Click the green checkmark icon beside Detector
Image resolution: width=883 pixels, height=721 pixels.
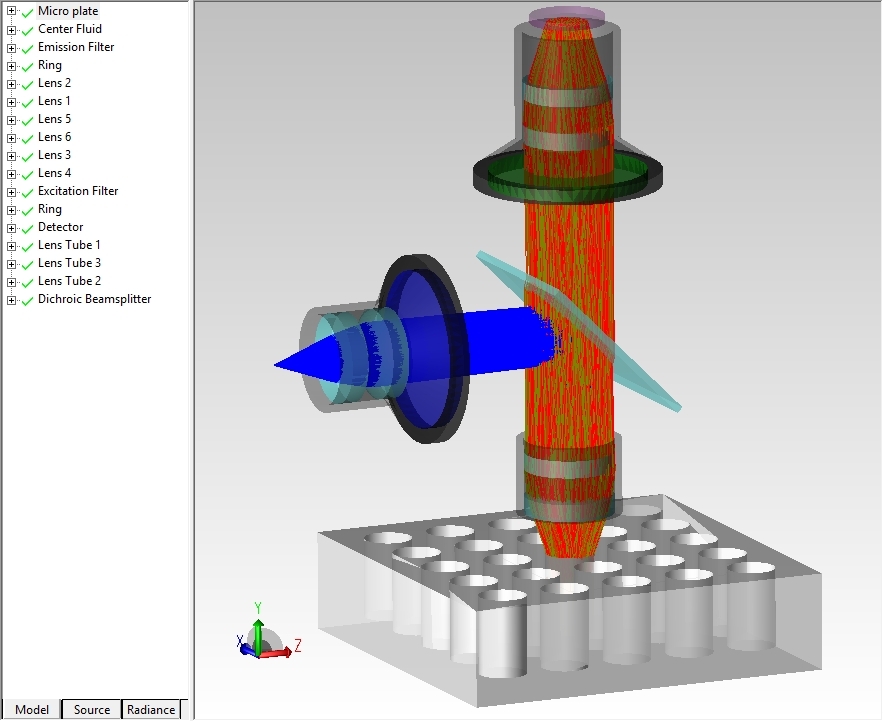click(27, 228)
